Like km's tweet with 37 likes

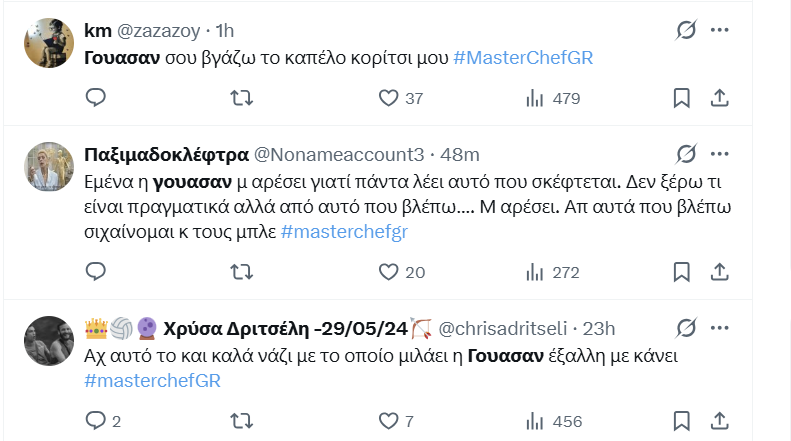389,98
